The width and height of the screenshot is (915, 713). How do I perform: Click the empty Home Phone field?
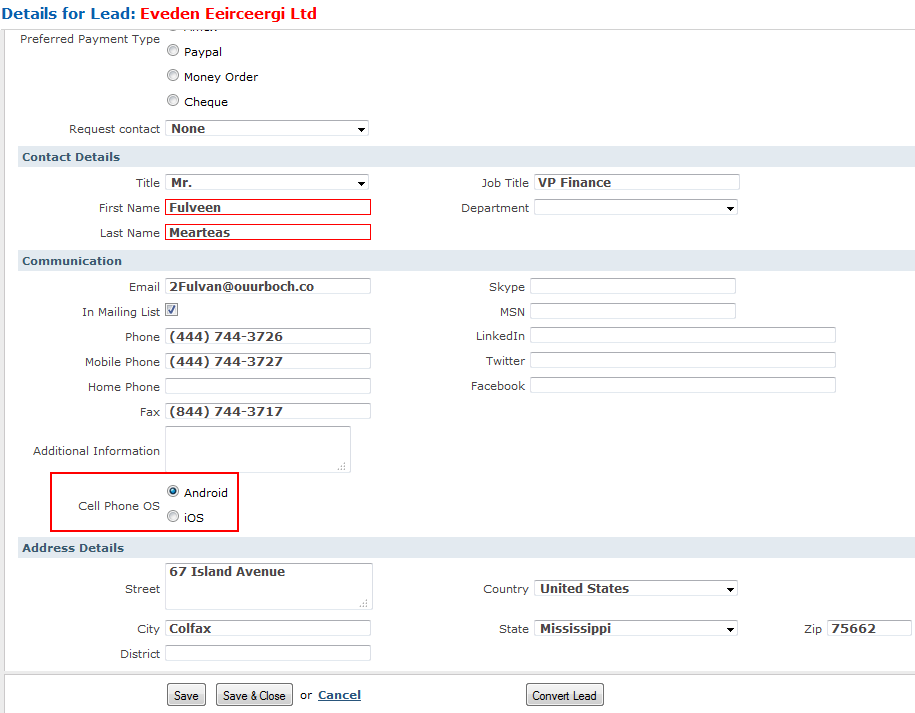pos(268,386)
